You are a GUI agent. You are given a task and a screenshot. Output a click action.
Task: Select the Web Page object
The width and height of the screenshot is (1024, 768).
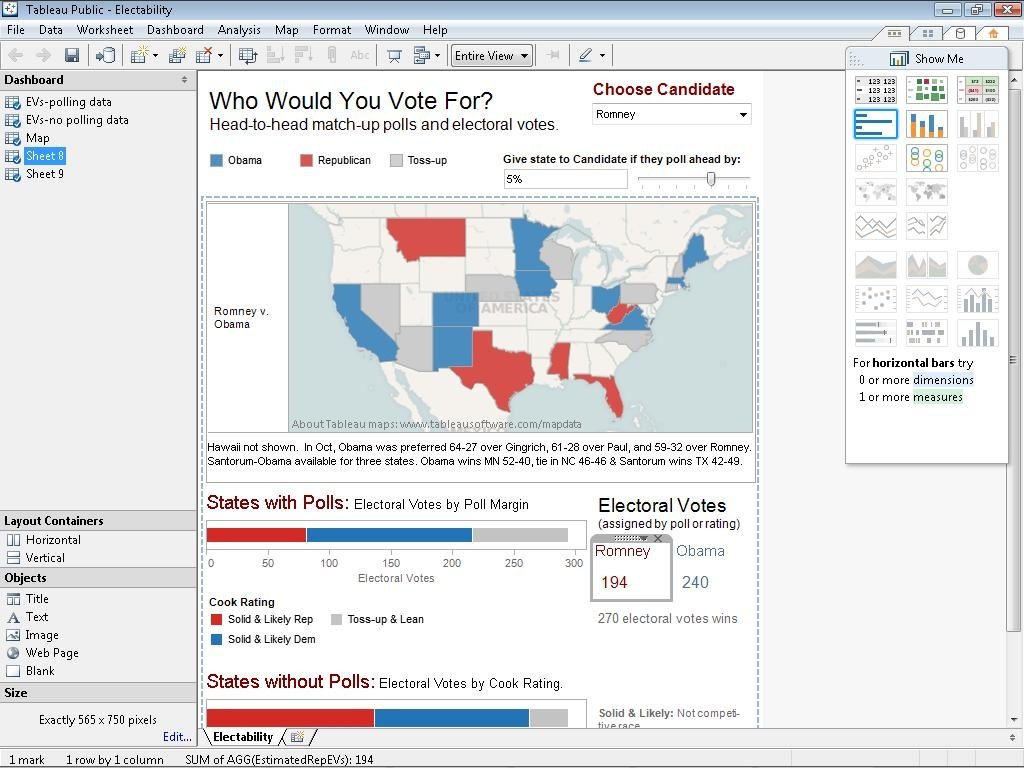[52, 653]
